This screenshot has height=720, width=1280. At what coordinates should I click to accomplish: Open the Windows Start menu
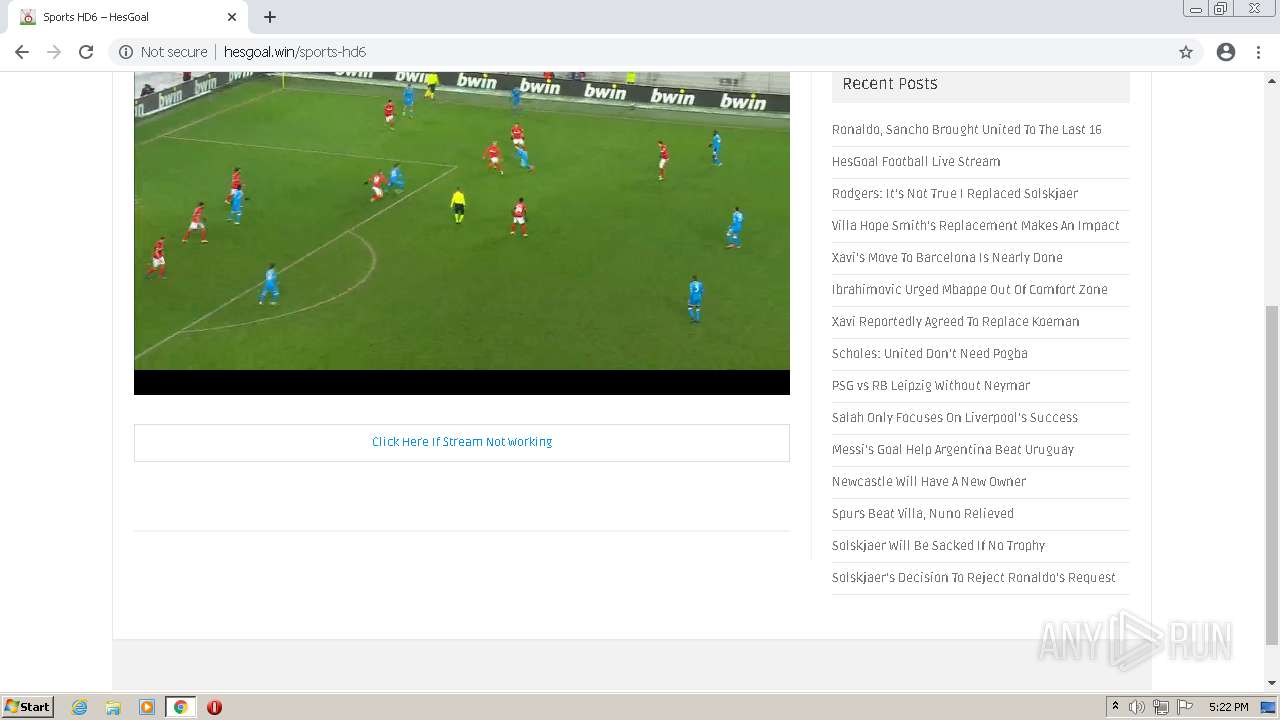(x=28, y=706)
